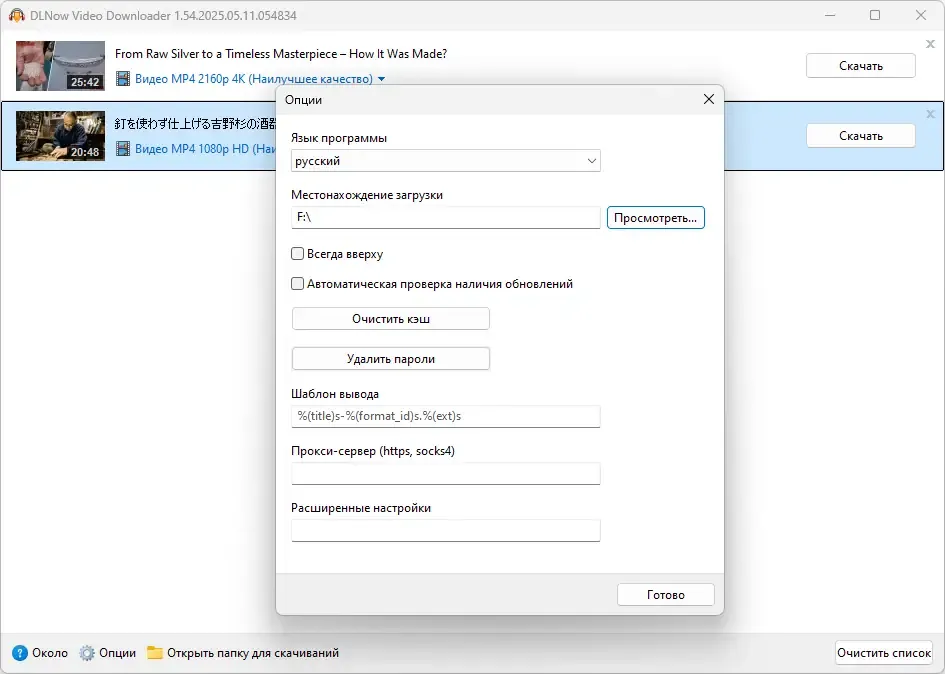Click the DLNow app icon in title bar
Screen dimensions: 945x674
tap(16, 15)
